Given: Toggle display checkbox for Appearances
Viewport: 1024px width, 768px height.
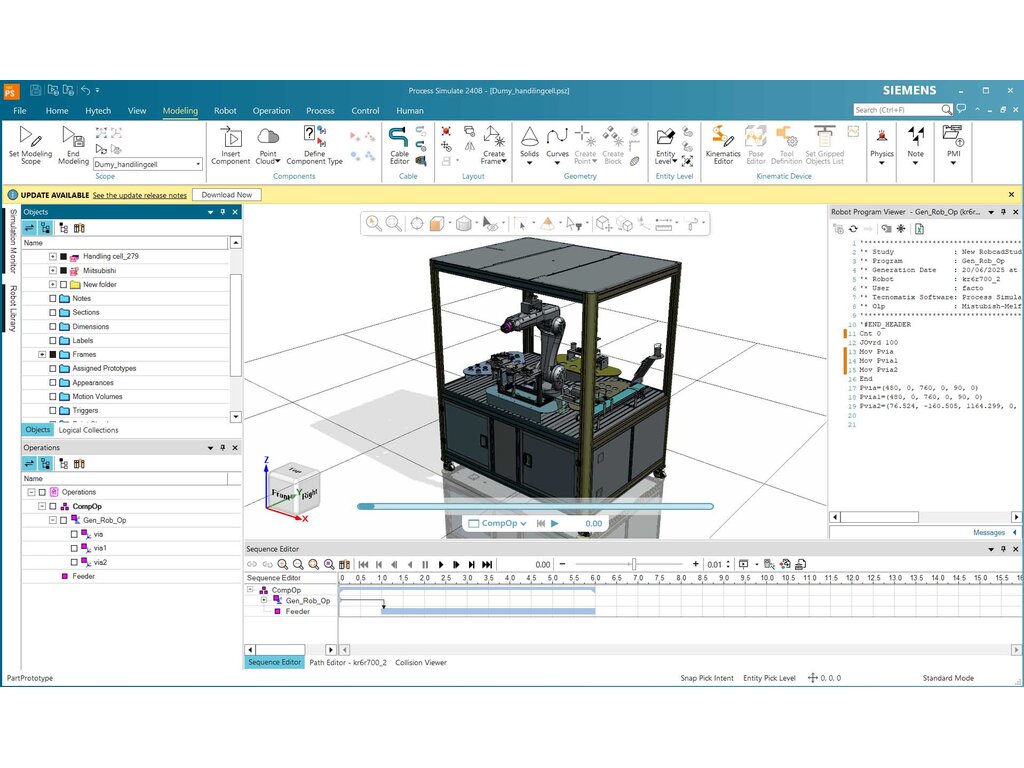Looking at the screenshot, I should (53, 383).
